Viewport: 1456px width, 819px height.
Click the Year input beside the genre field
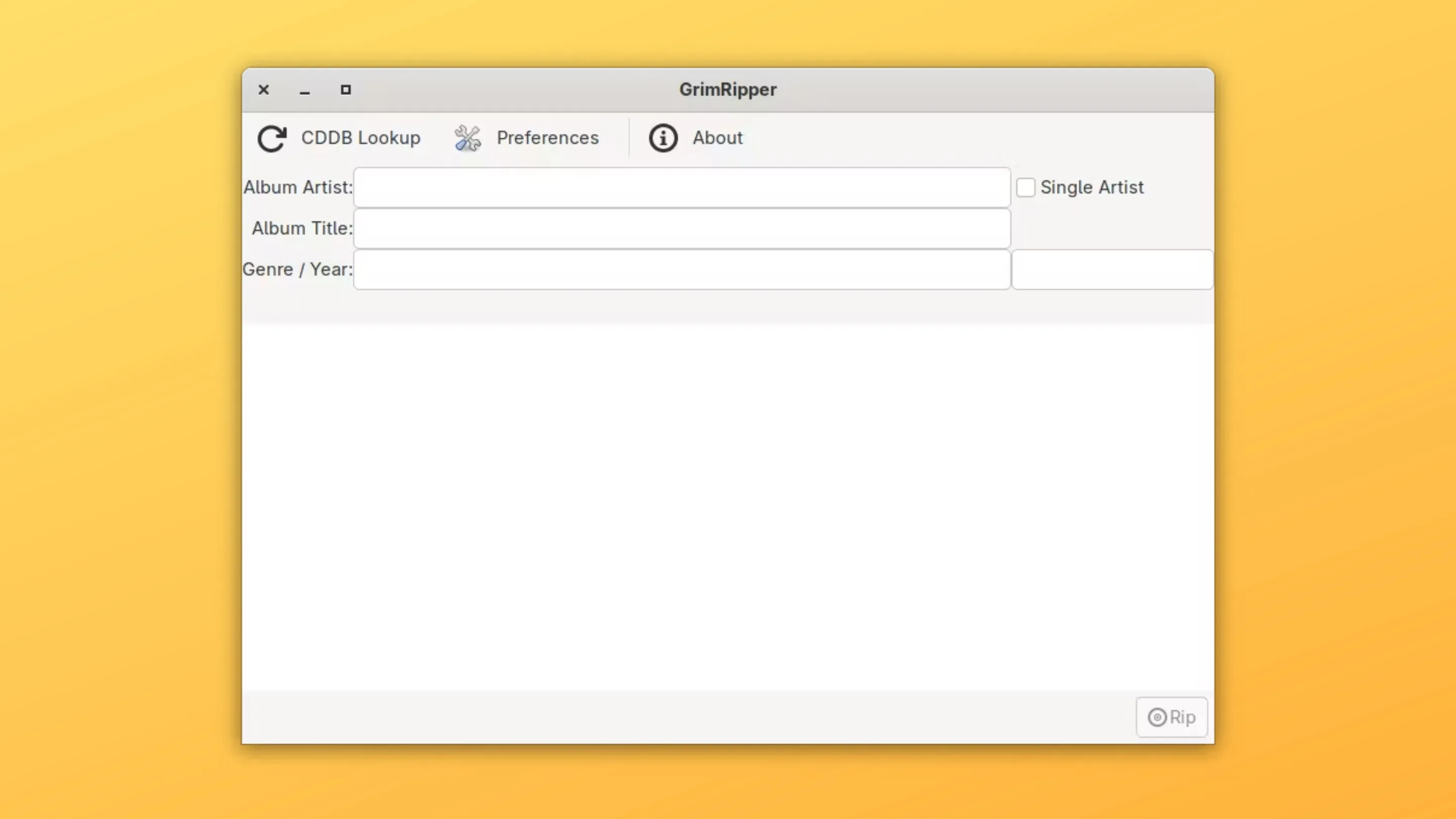click(x=1111, y=269)
